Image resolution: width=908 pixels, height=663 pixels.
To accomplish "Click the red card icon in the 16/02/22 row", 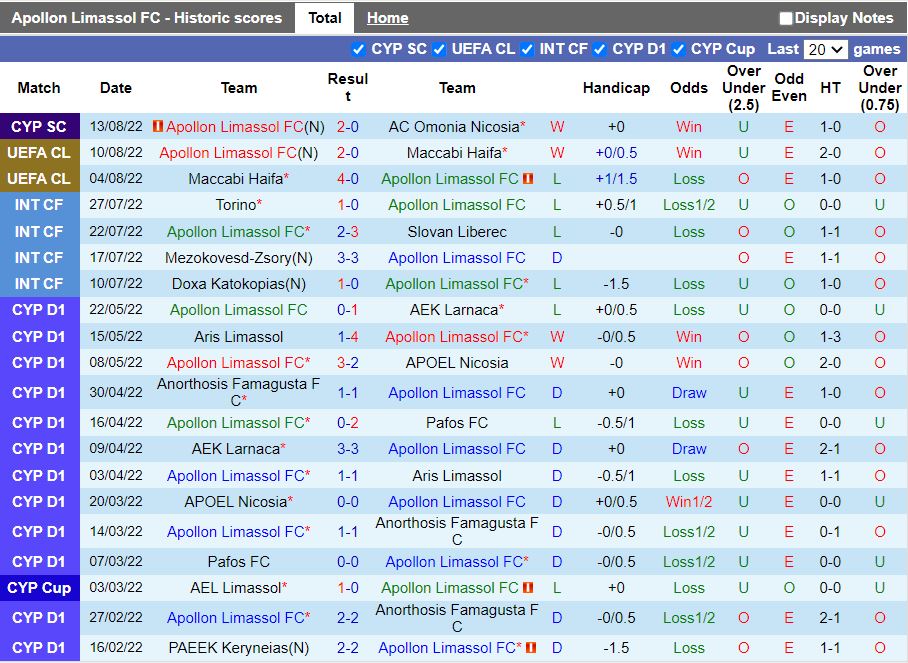I will pos(531,648).
